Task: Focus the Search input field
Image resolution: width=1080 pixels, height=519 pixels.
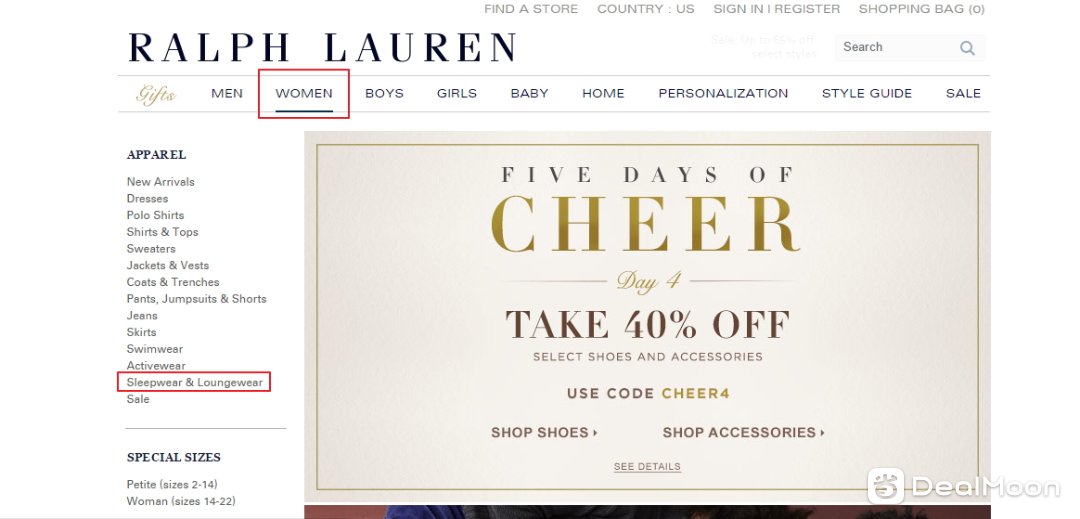Action: 895,47
